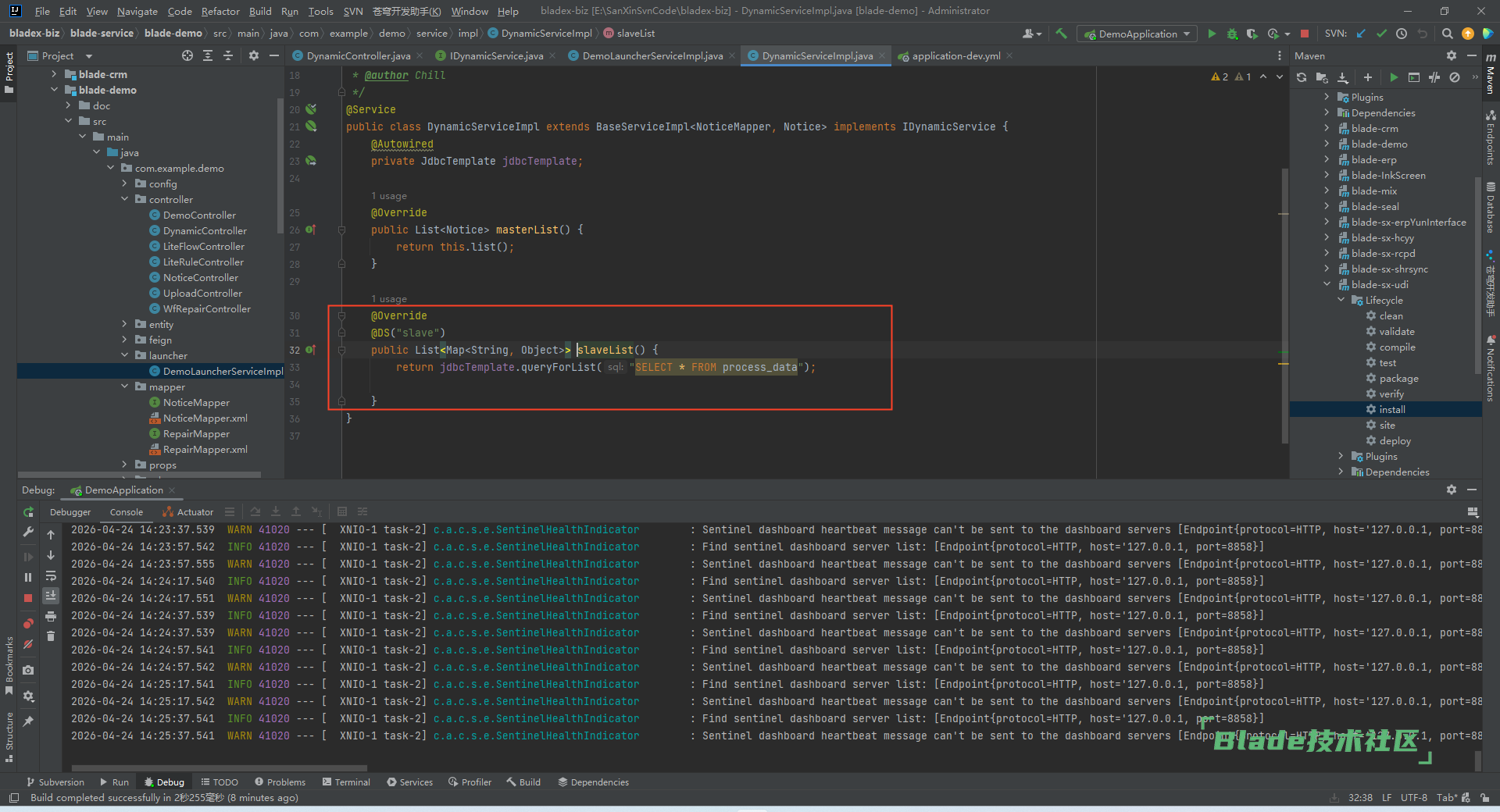Select the Maven install lifecycle goal
This screenshot has width=1500, height=812.
(1391, 410)
